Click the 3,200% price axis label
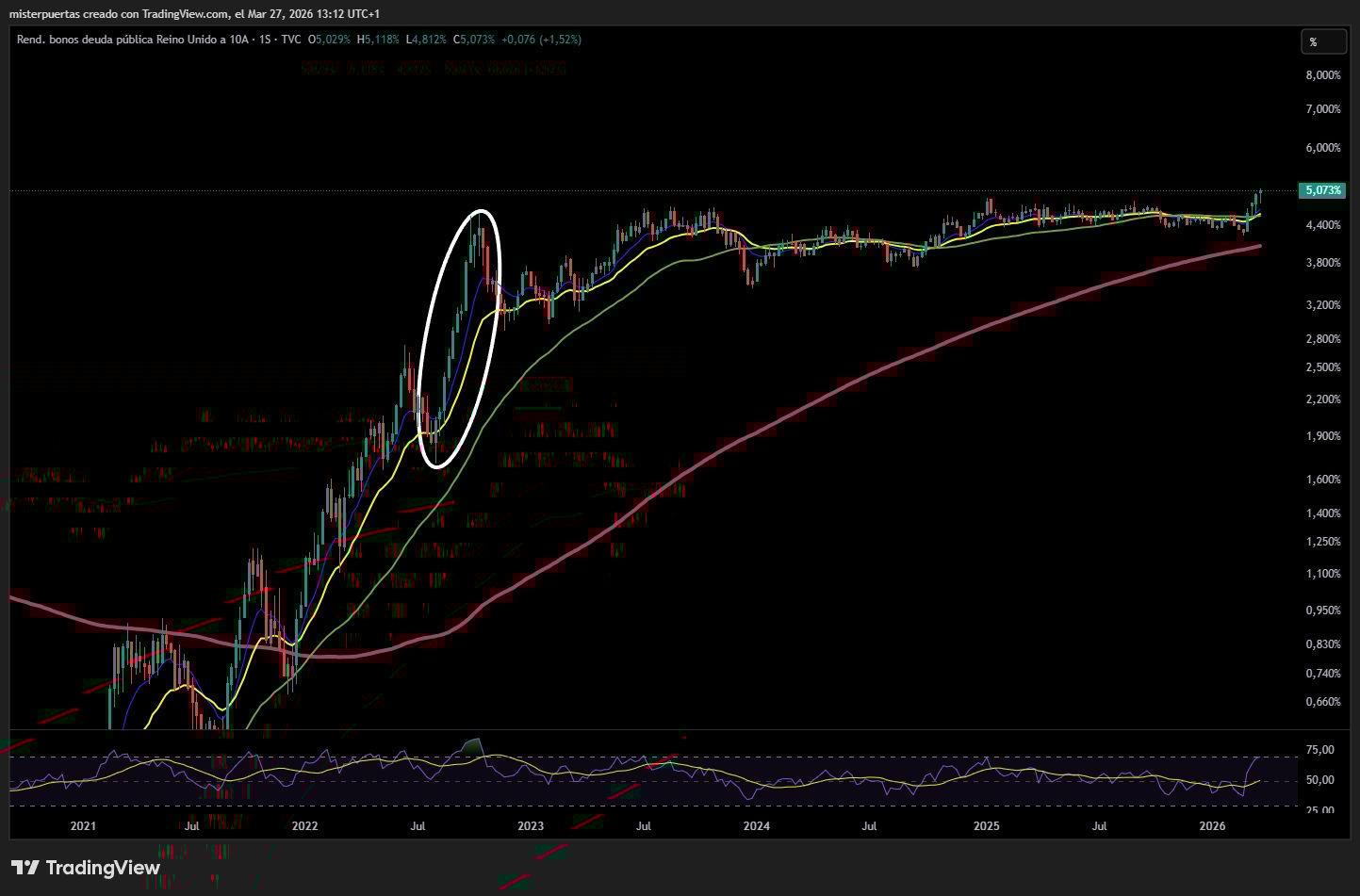This screenshot has width=1360, height=896. click(1323, 305)
